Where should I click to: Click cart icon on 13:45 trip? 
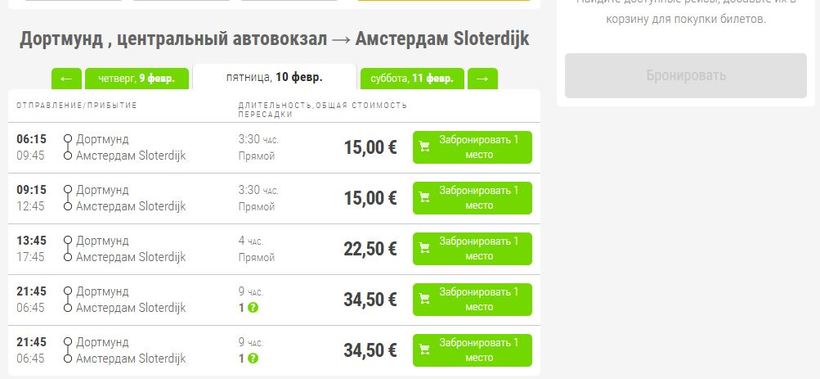click(x=425, y=249)
